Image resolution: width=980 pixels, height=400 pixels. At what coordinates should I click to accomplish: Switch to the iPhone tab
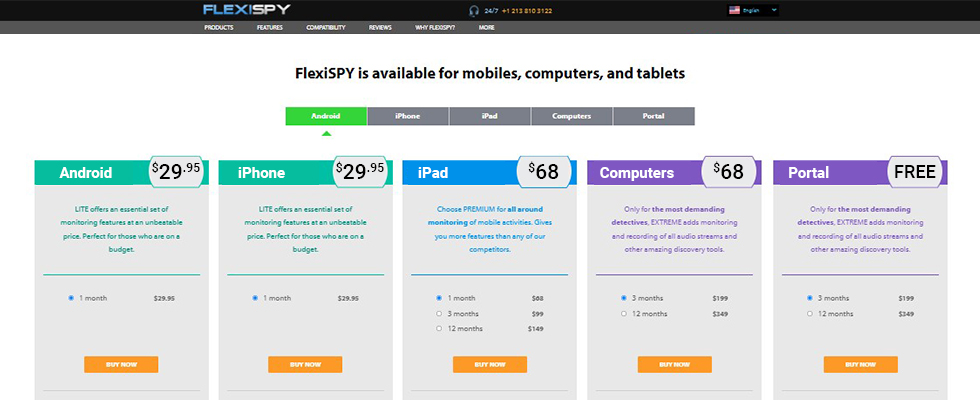[x=408, y=116]
